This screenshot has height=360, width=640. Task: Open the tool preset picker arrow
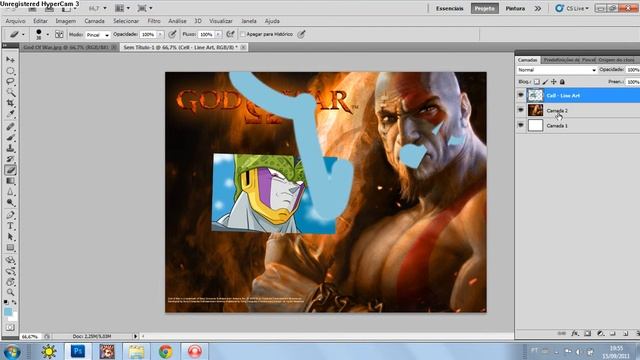23,35
